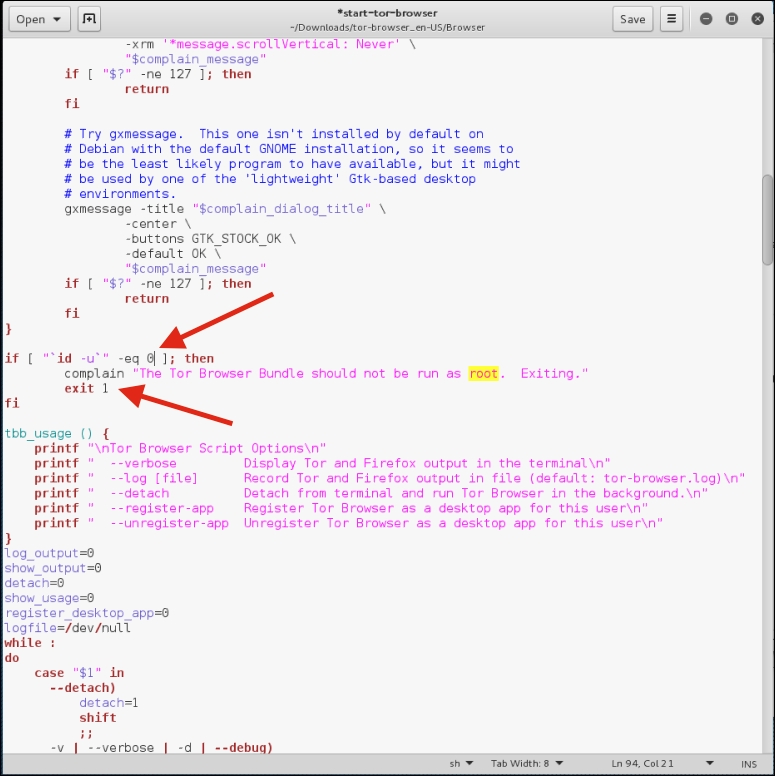Click the '# Try gxmessage' comment
775x776 pixels.
point(274,134)
